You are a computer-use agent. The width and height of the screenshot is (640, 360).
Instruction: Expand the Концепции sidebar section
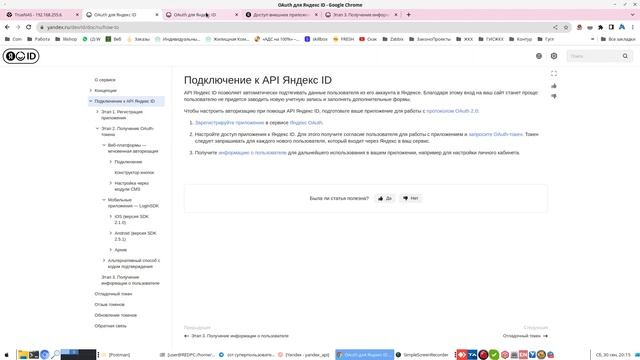point(91,91)
